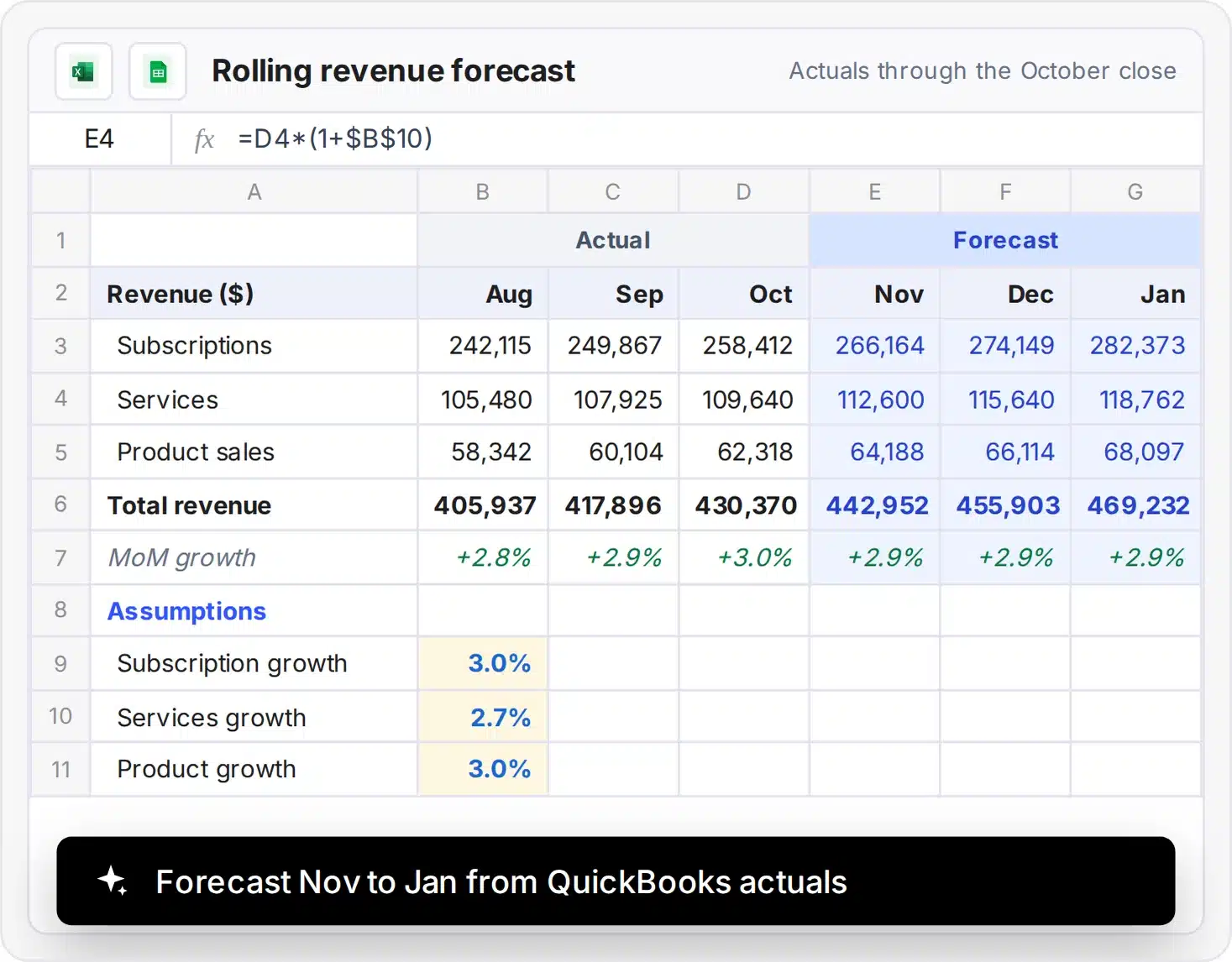This screenshot has height=962, width=1232.
Task: Click the Google Sheets icon button
Action: 158,71
